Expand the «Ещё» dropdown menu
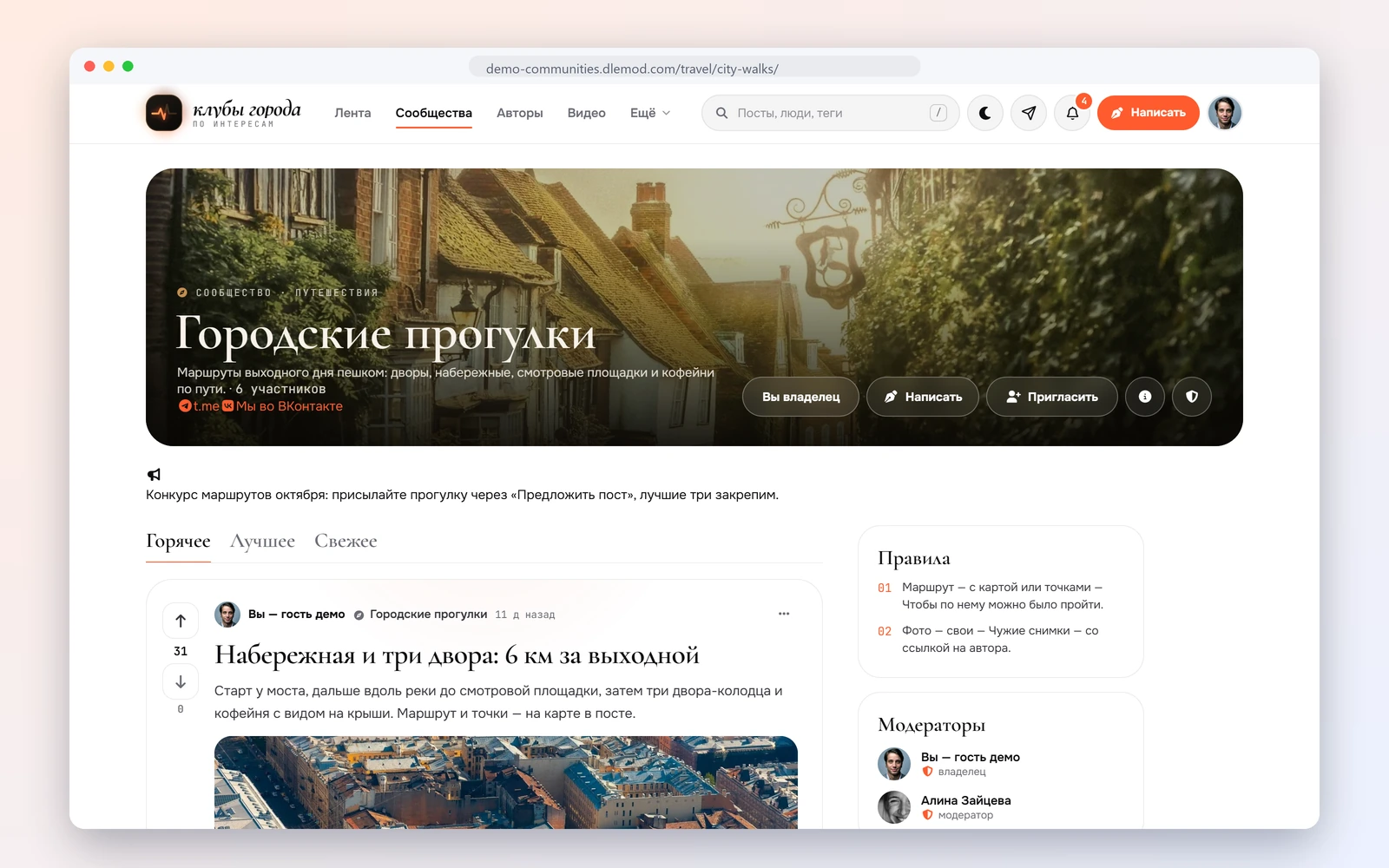 coord(650,113)
